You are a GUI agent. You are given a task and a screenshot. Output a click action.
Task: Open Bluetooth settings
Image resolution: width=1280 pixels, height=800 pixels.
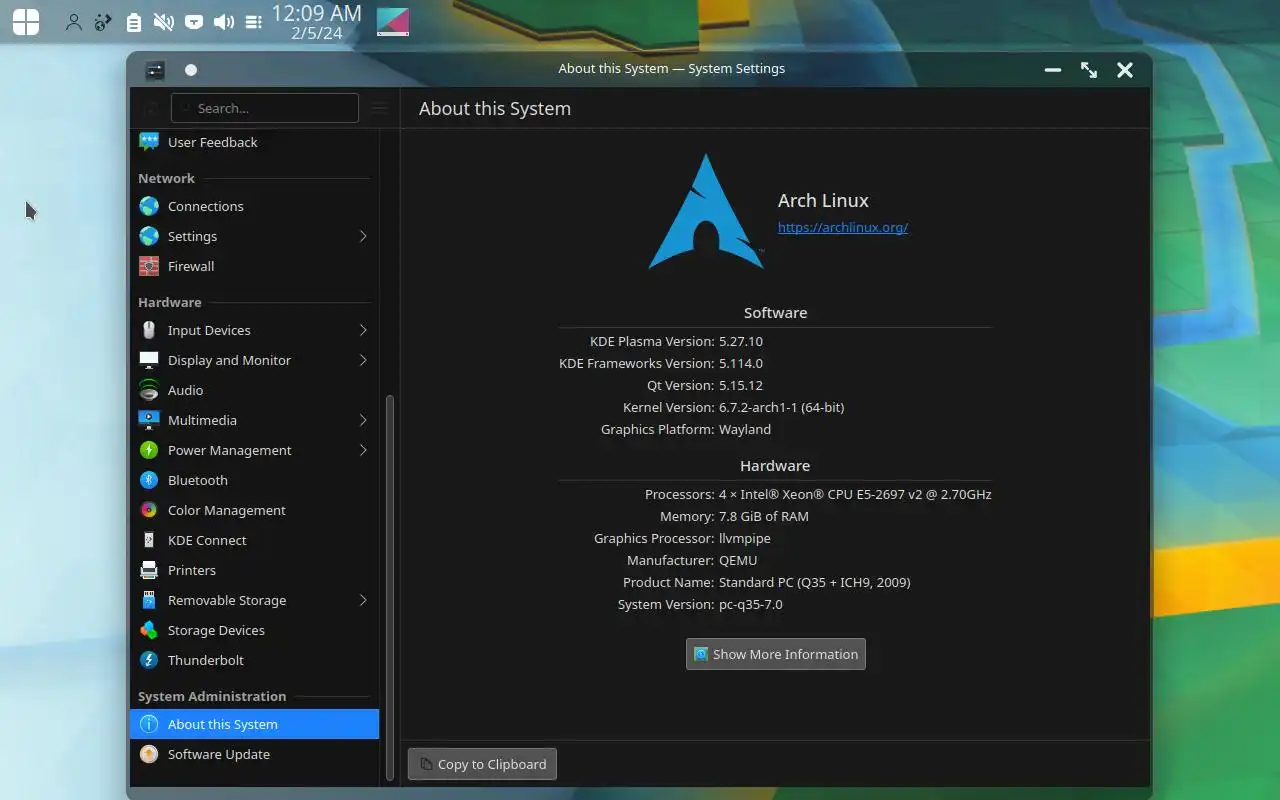click(254, 480)
